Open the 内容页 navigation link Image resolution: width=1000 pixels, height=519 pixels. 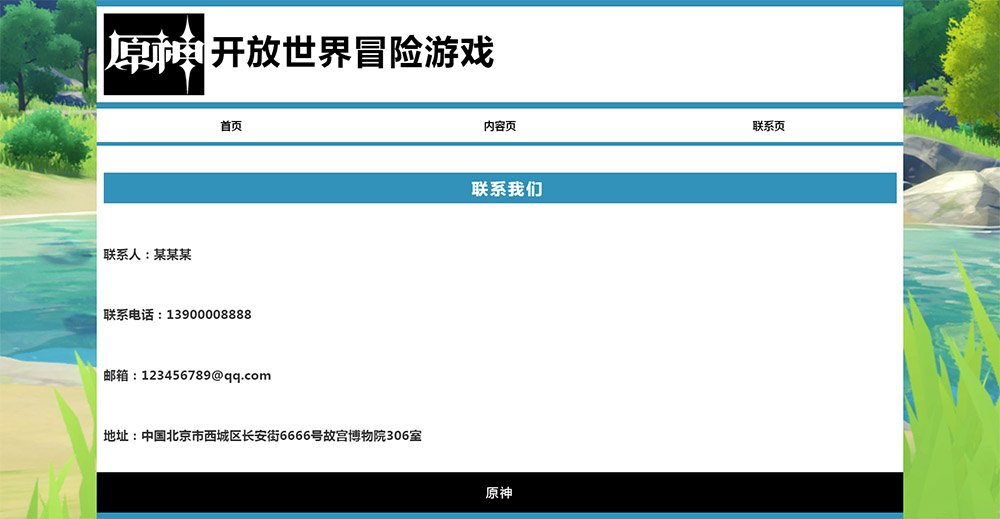pos(499,126)
